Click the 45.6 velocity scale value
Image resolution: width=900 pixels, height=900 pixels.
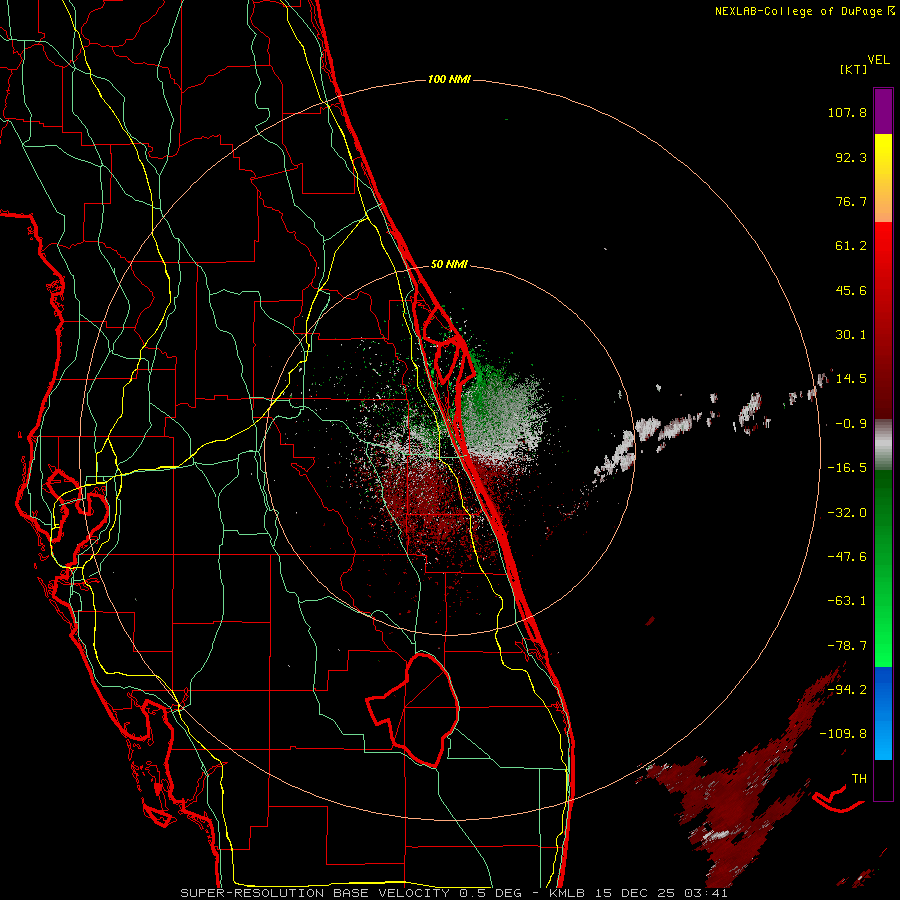pos(851,290)
